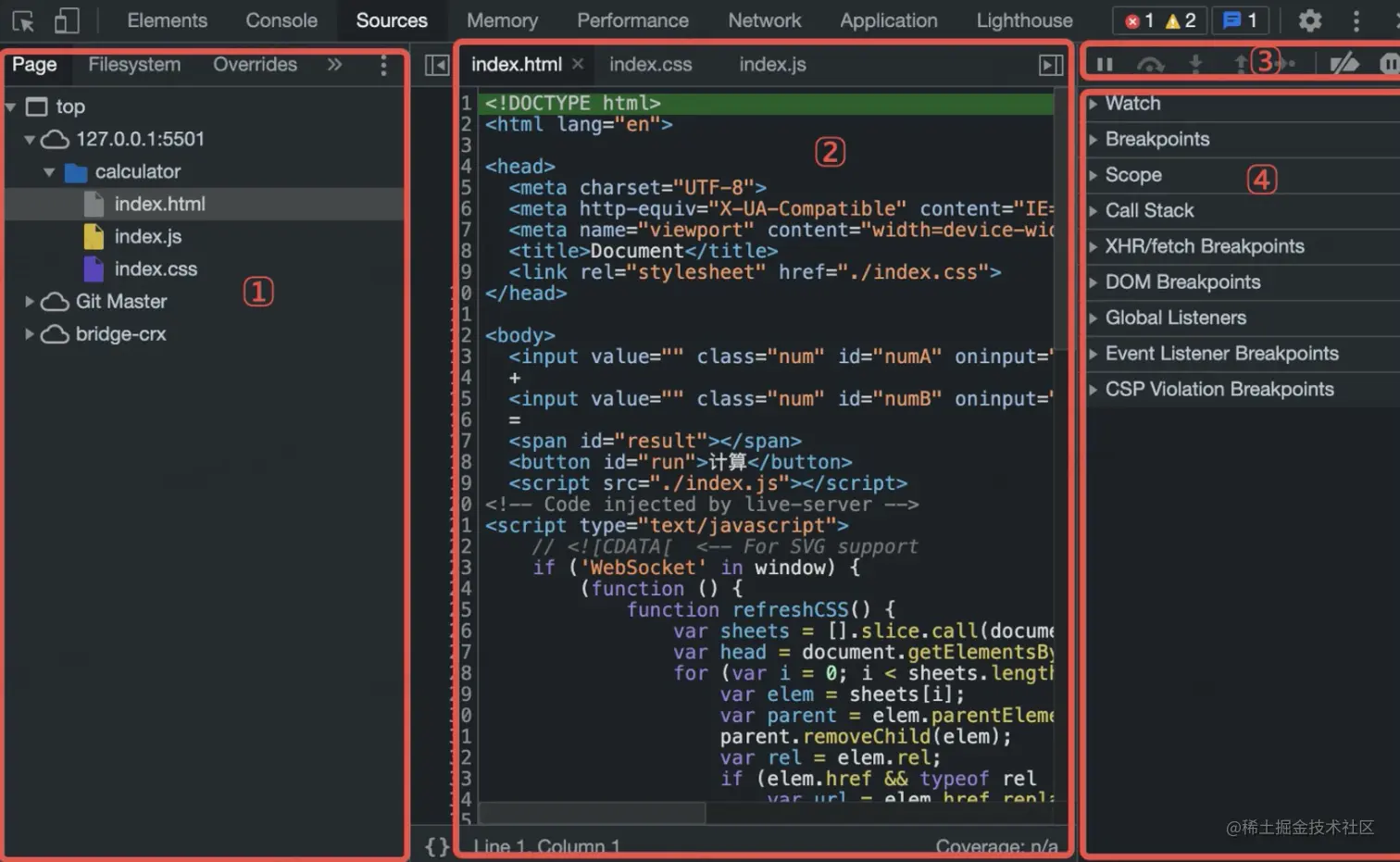Open the Application panel
1400x862 pixels.
click(888, 20)
